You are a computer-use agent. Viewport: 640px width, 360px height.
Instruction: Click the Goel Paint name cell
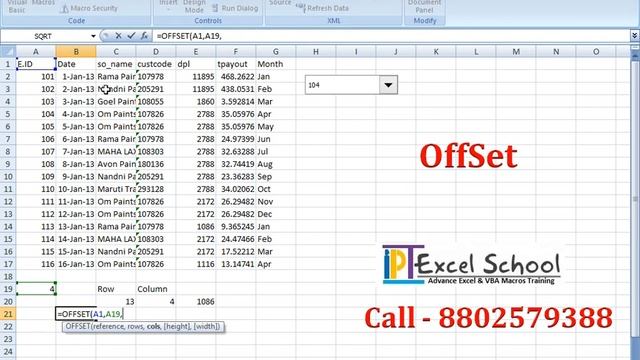pos(116,101)
